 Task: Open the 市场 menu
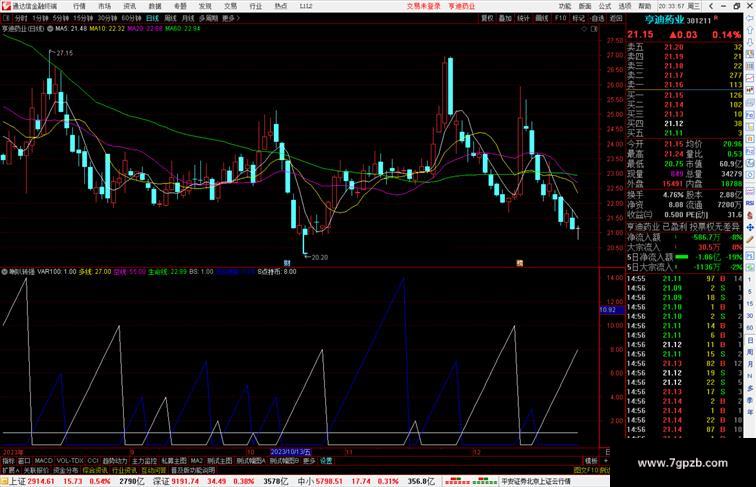click(104, 6)
